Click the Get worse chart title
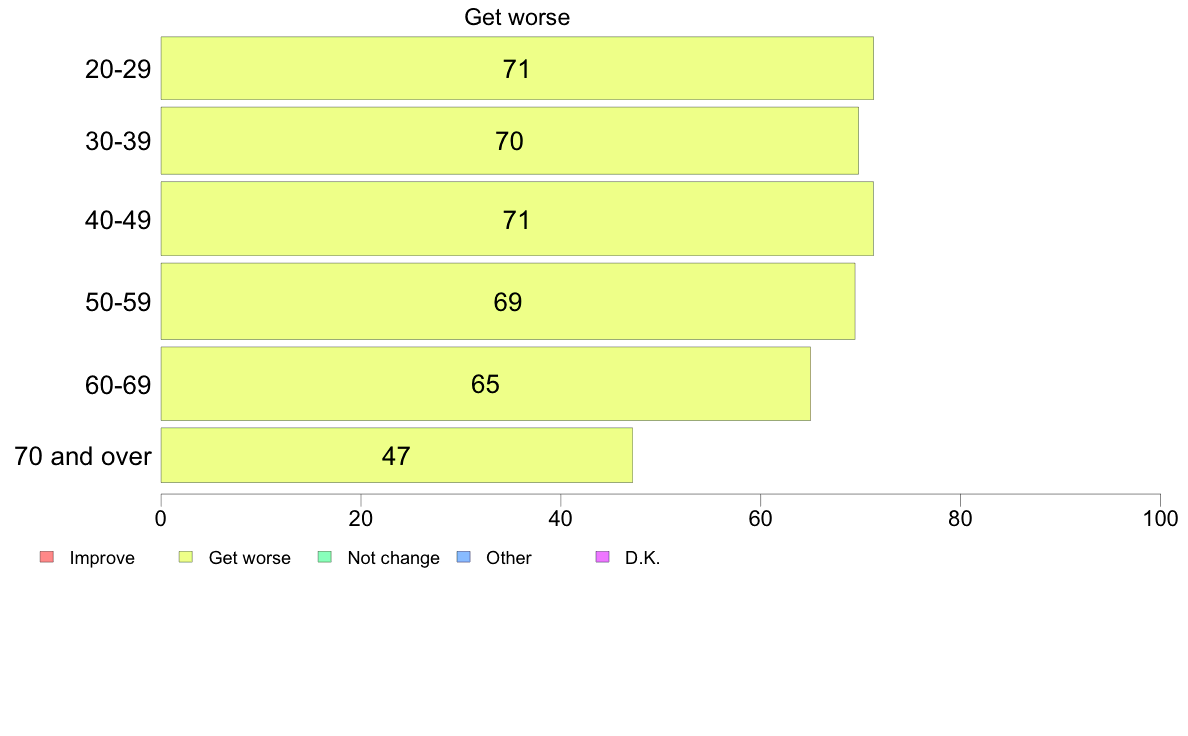Image resolution: width=1188 pixels, height=736 pixels. coord(517,17)
